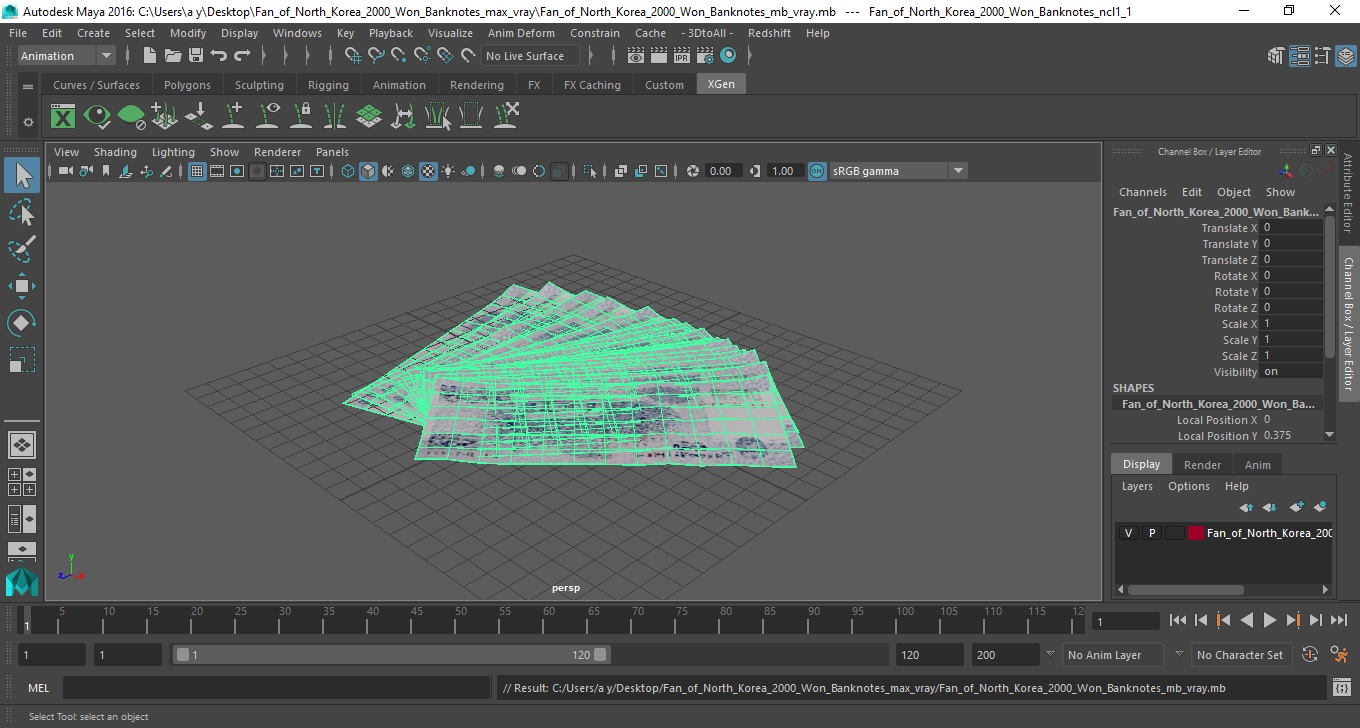Create a new scene file icon

(150, 56)
